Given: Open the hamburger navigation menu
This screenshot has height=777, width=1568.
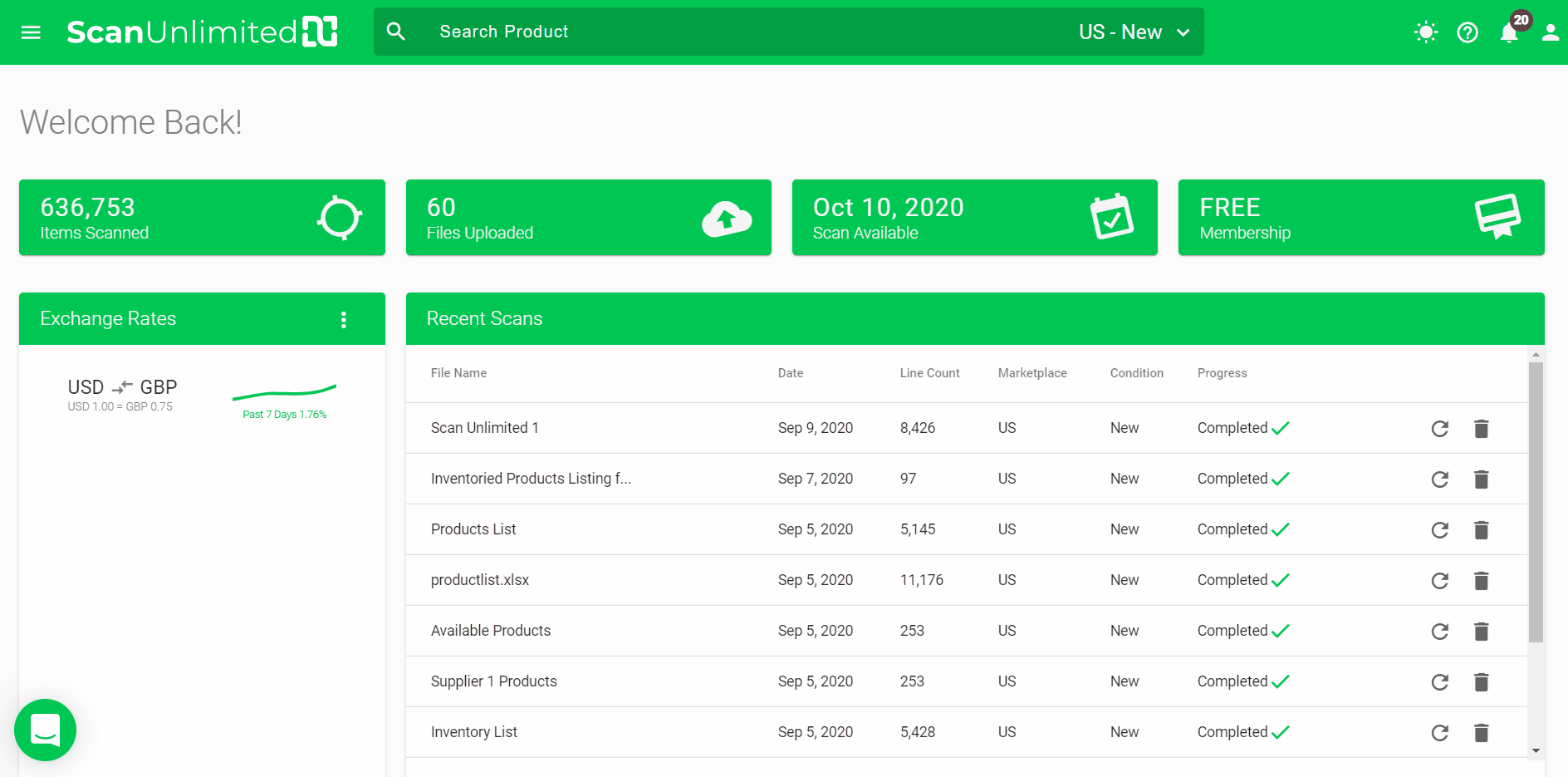Looking at the screenshot, I should pyautogui.click(x=31, y=32).
